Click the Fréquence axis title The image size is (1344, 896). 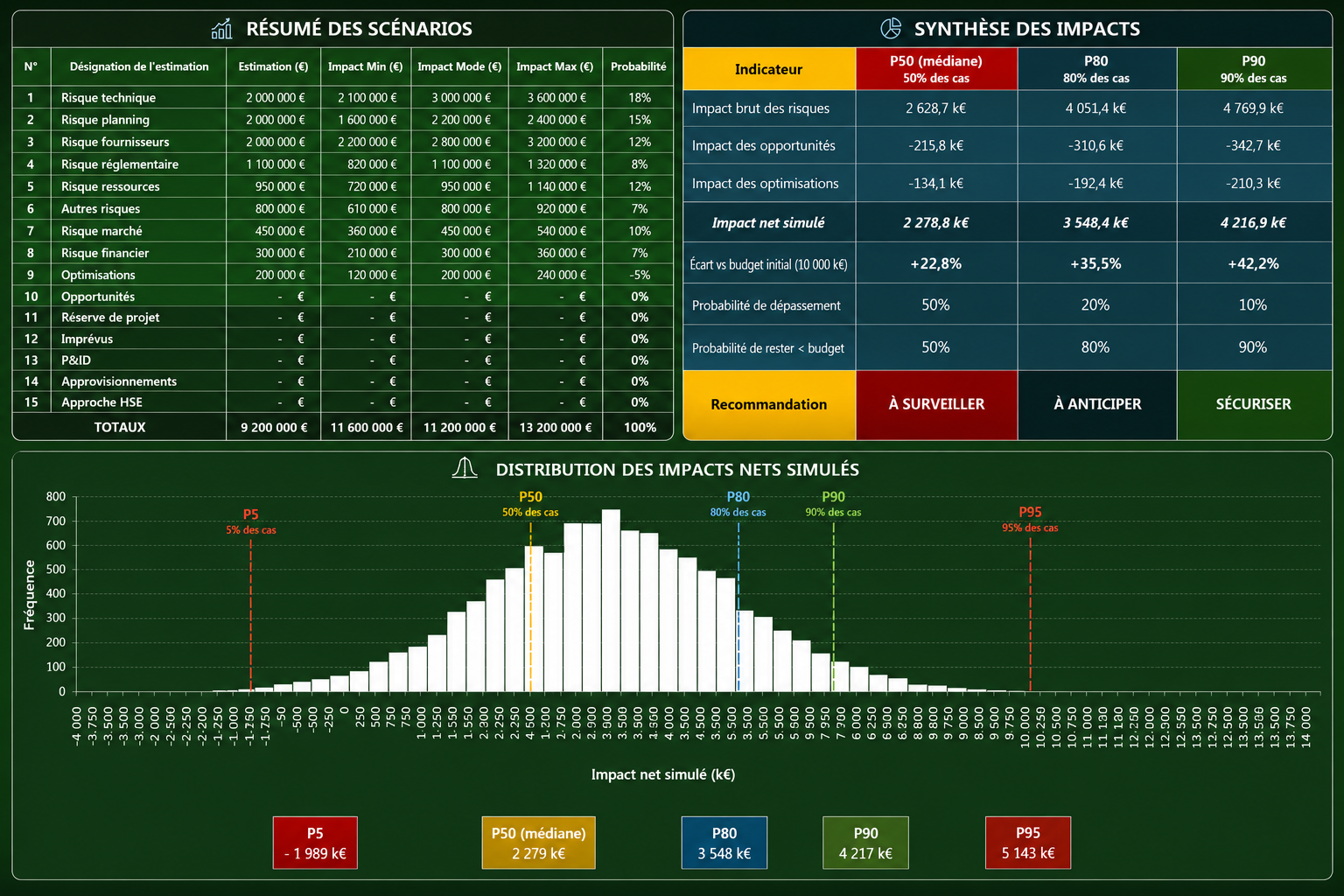(30, 595)
